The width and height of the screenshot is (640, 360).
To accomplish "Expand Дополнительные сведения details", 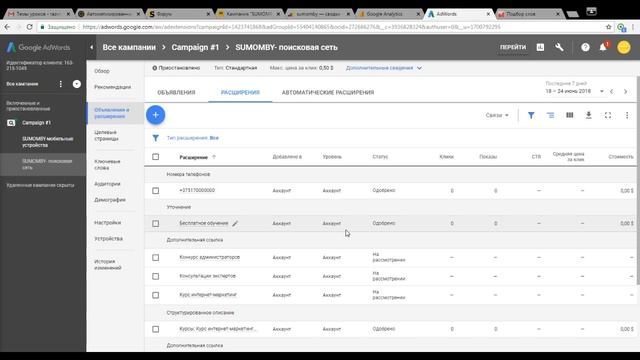I will click(x=384, y=68).
